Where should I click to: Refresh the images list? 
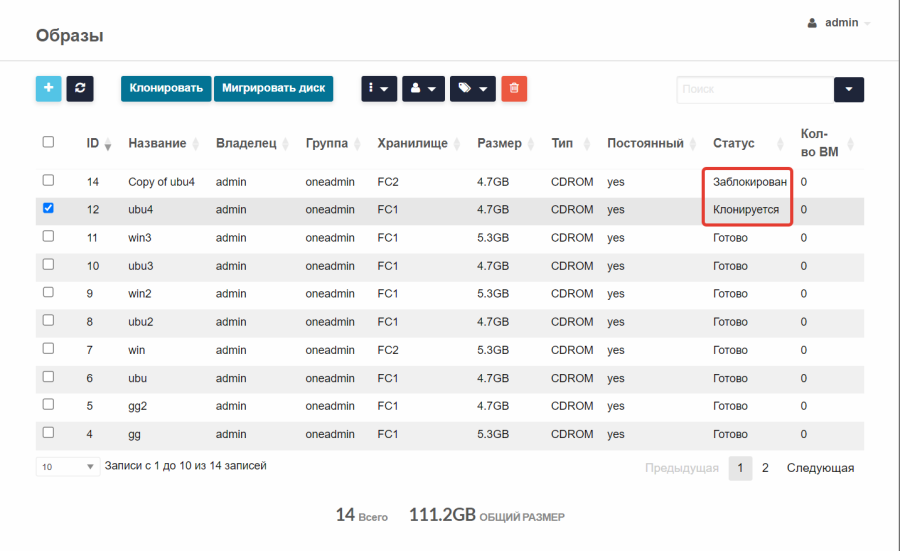(x=80, y=88)
